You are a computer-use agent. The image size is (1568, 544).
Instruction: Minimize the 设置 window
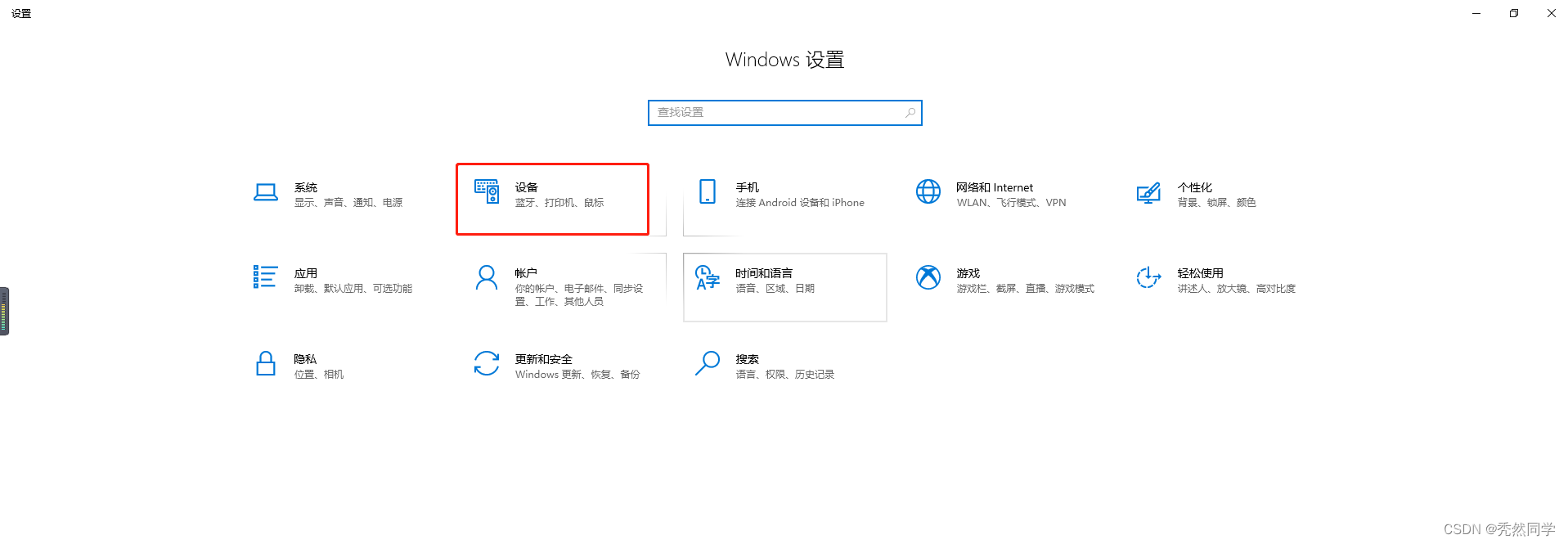point(1476,13)
